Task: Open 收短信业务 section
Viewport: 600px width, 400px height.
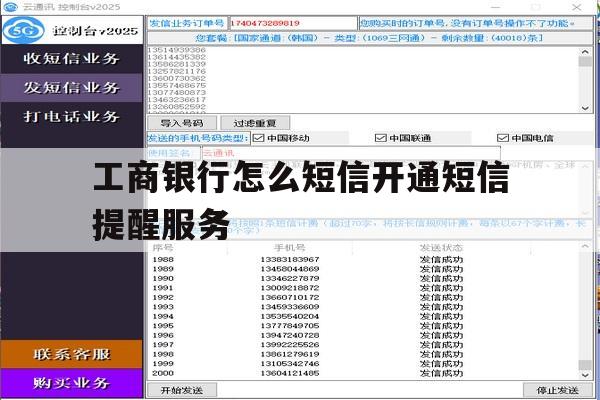Action: pos(72,59)
